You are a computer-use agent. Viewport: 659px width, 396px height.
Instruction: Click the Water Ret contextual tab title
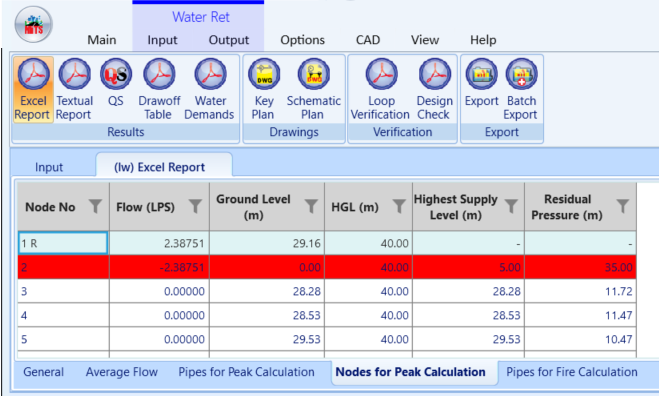coord(200,17)
